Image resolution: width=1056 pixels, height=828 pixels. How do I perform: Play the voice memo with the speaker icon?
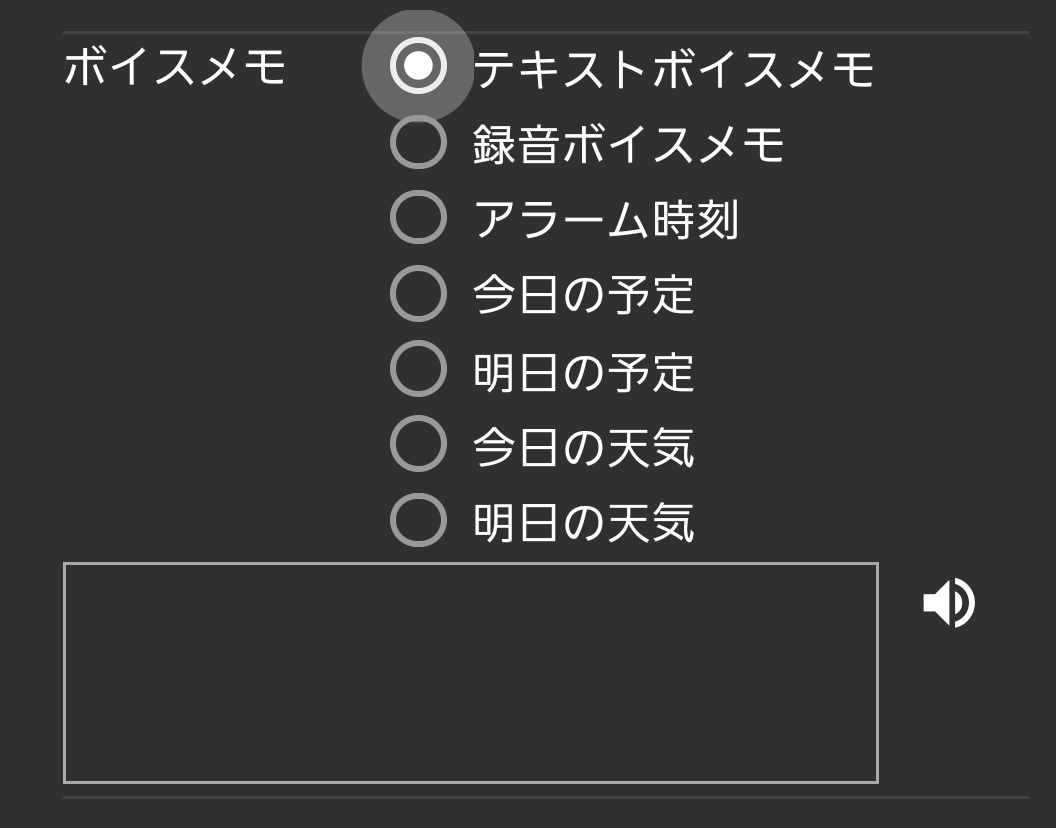tap(948, 603)
